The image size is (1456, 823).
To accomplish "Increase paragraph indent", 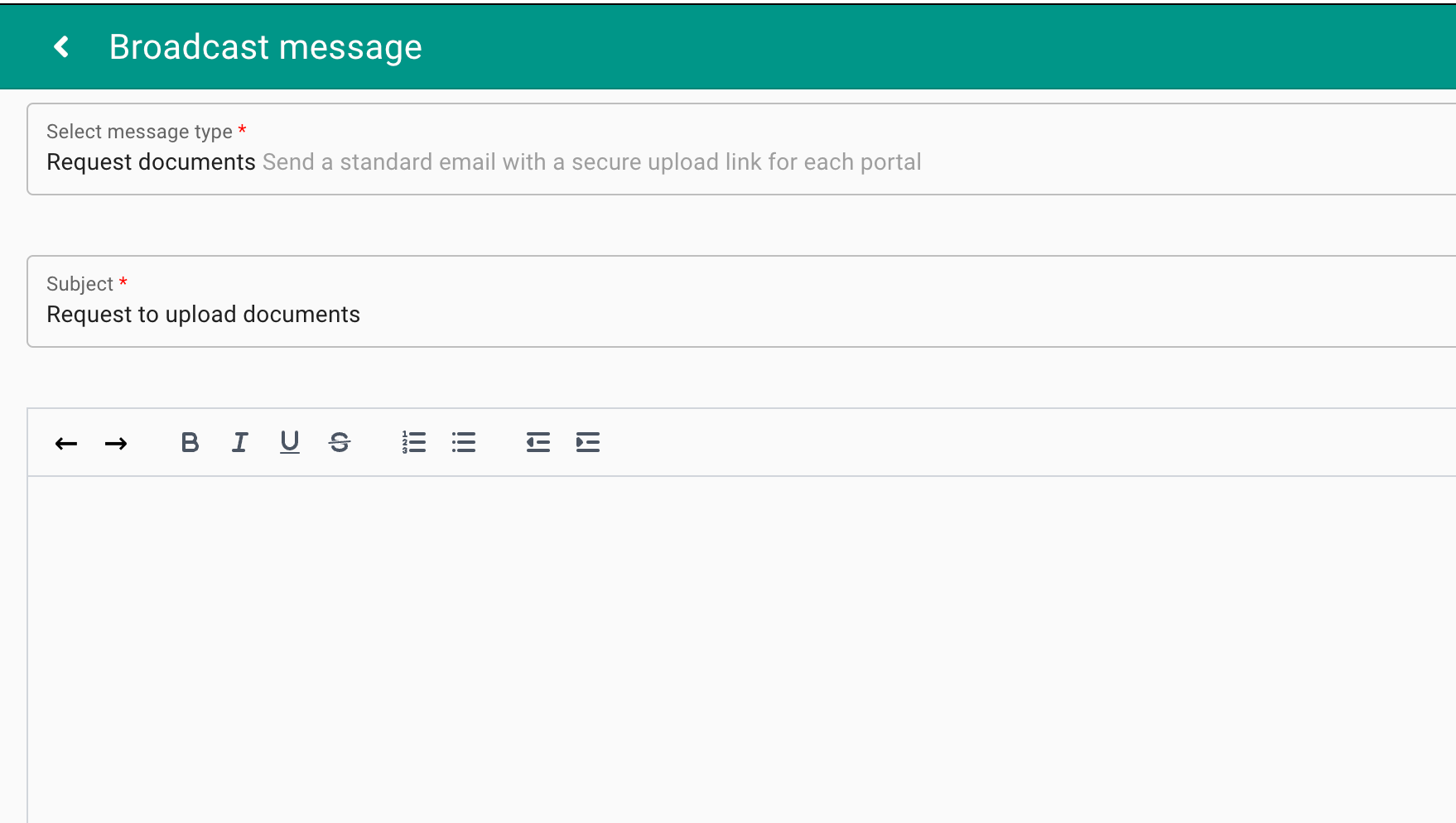I will point(588,443).
